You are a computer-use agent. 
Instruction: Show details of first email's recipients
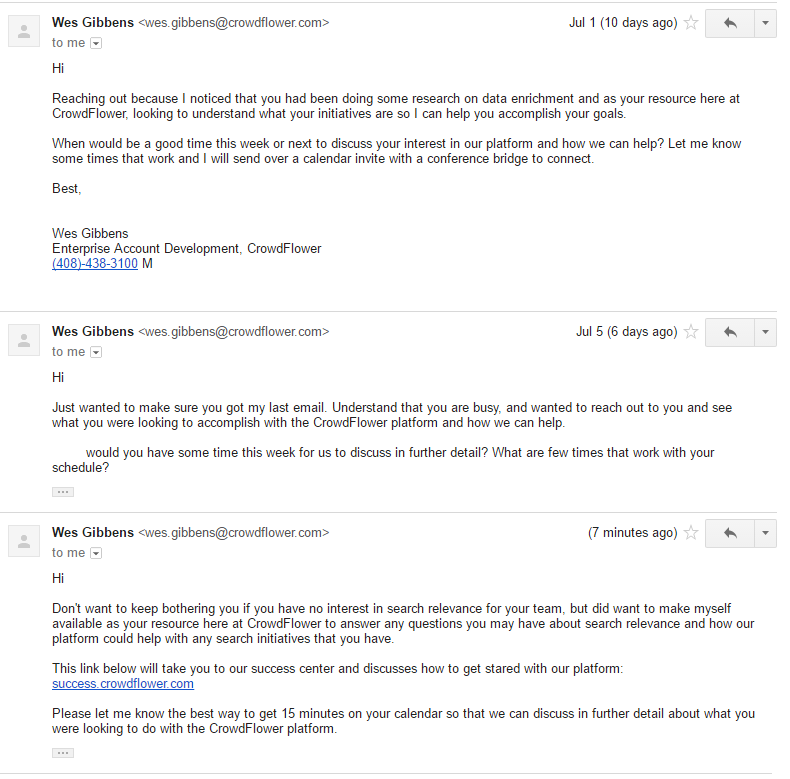[96, 43]
